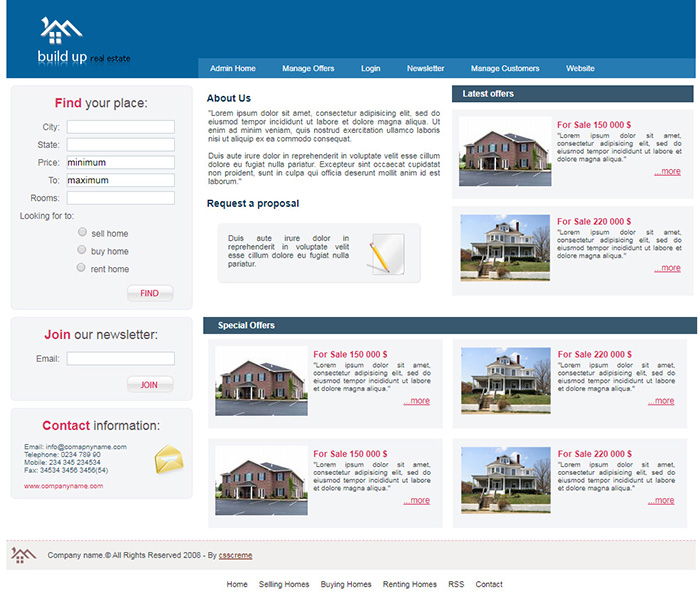Select the rent home radio button
This screenshot has height=592, width=700.
81,267
